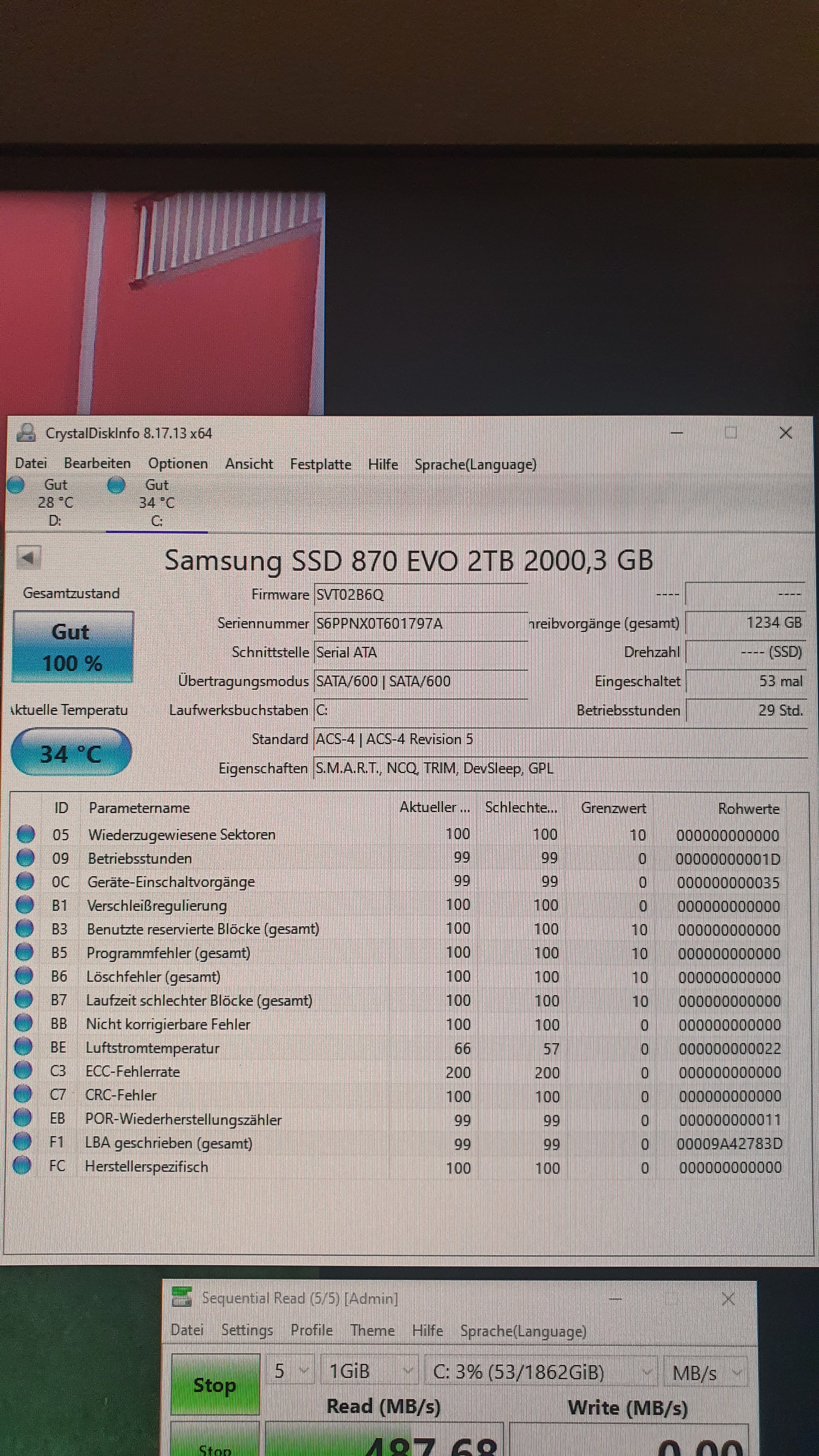
Task: Click the status icon next to Luftstromtemperatur
Action: (x=23, y=1047)
